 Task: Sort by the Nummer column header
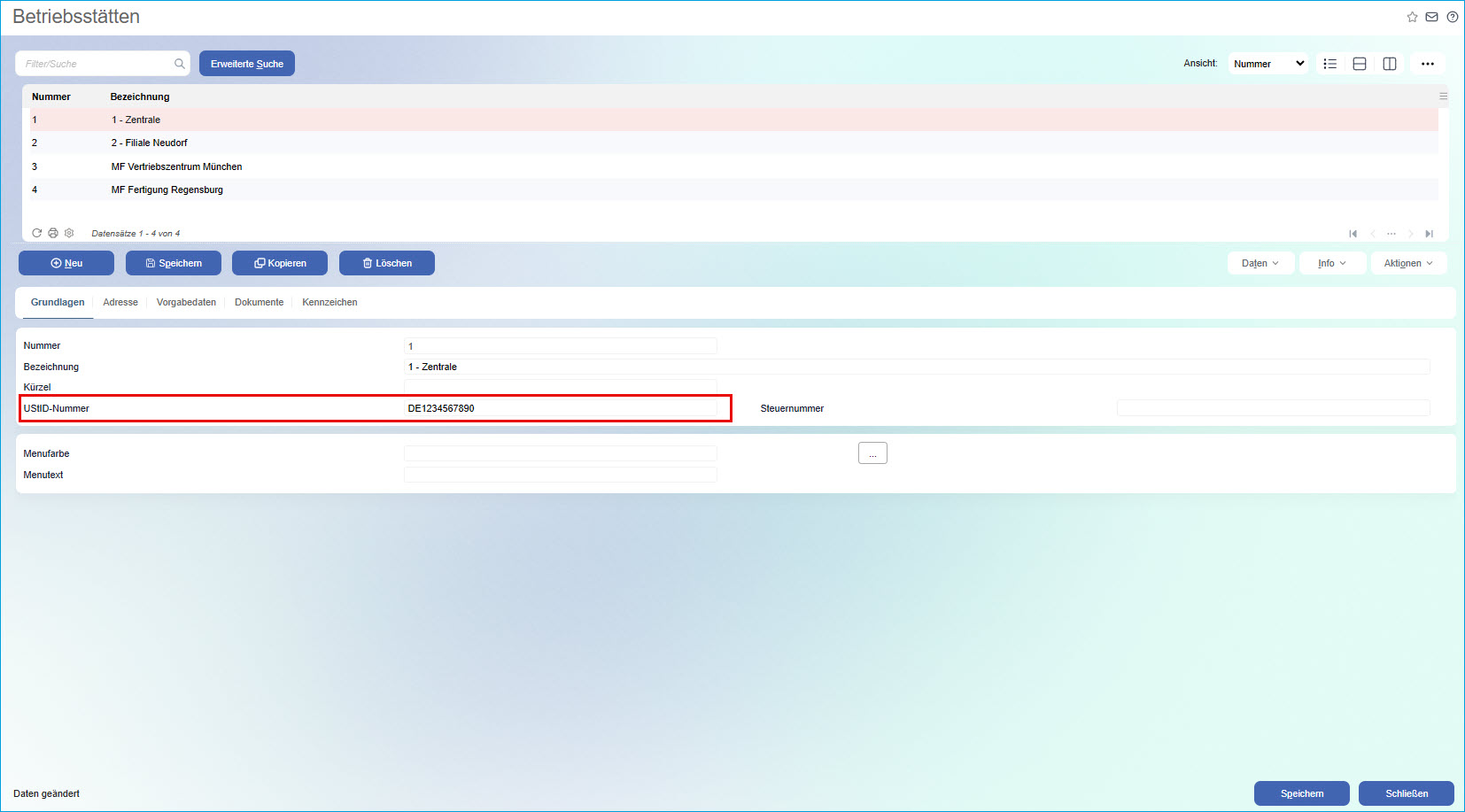51,97
